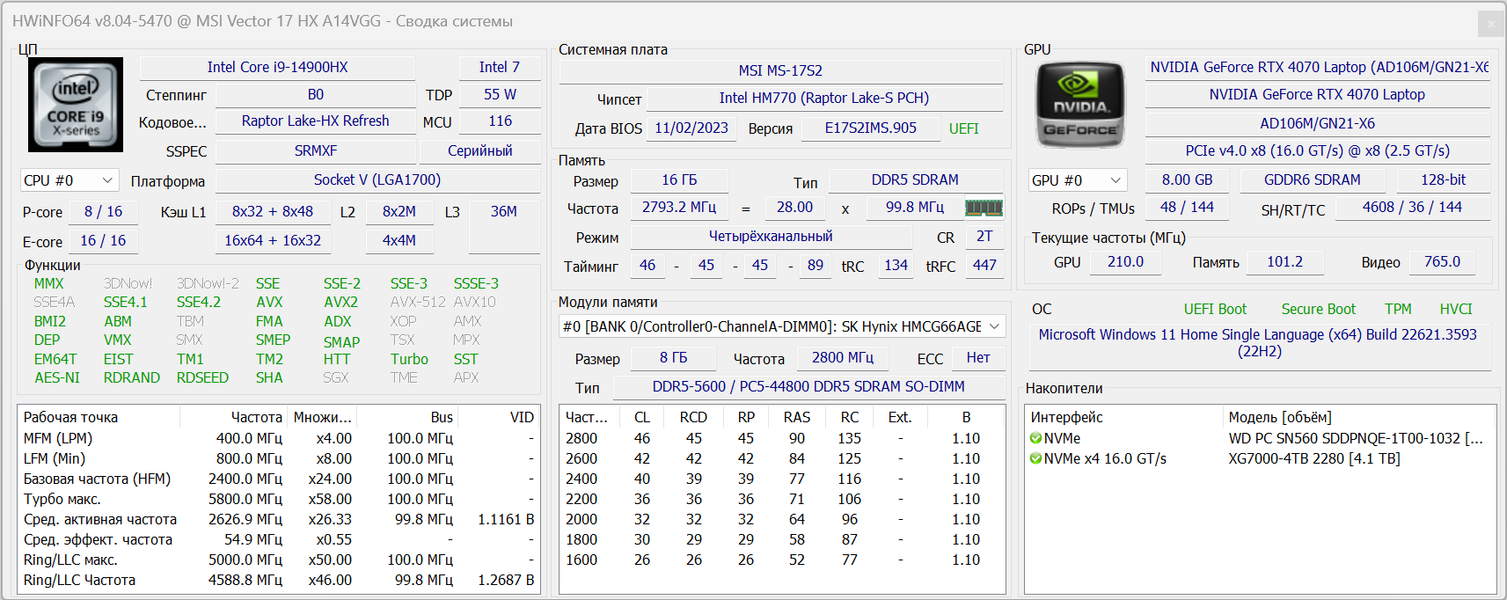This screenshot has height=600, width=1507.
Task: Click the NVIDIA GeForce RTX 4070 Laptop field
Action: pyautogui.click(x=1317, y=95)
